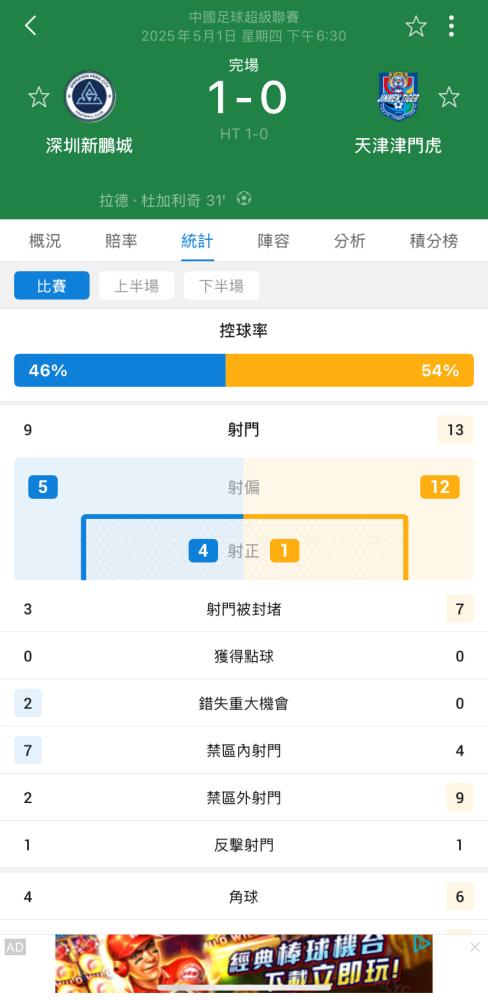Open the 深圳新鵬城 team logo
This screenshot has height=1000, width=488.
[x=90, y=96]
